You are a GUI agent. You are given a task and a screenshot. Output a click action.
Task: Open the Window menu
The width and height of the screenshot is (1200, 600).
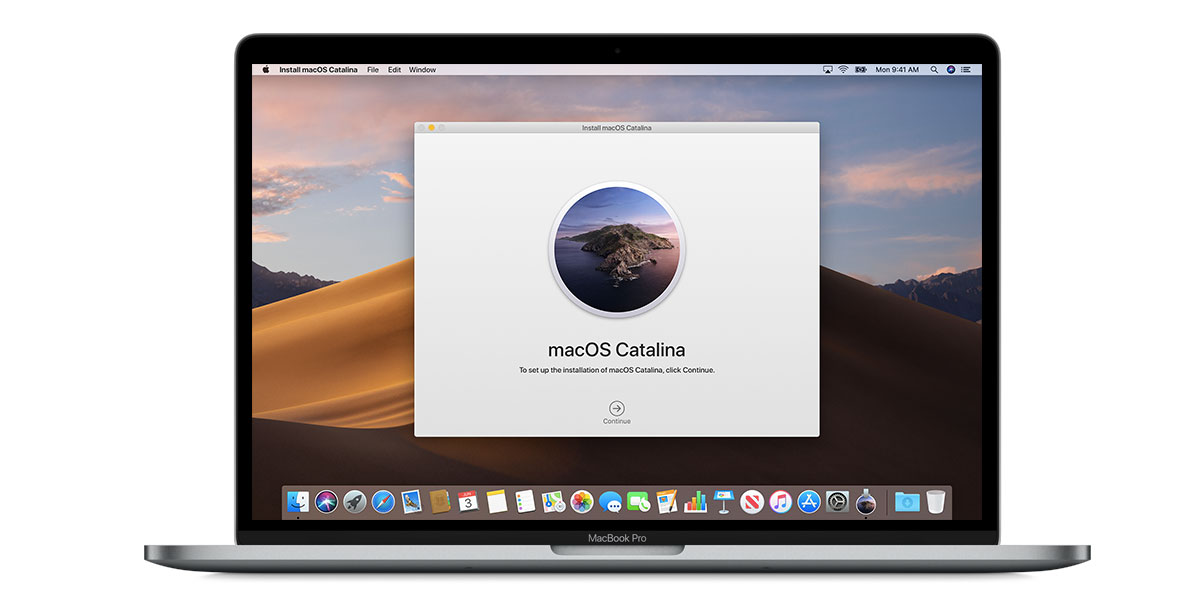click(x=423, y=70)
